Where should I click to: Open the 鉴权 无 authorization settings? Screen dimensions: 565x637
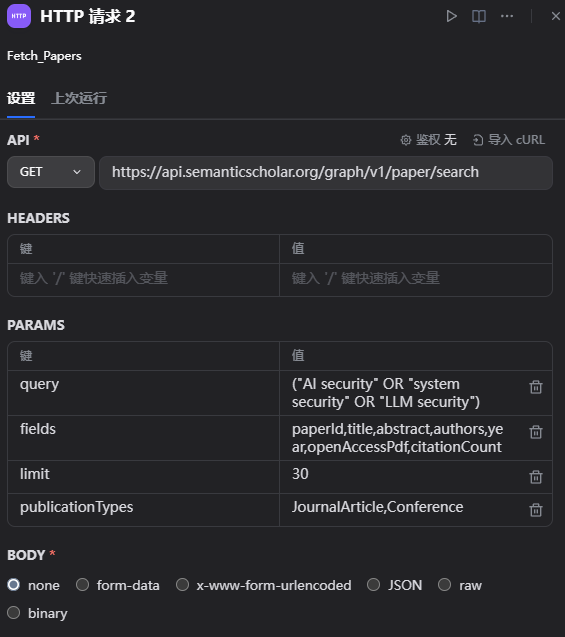click(429, 140)
